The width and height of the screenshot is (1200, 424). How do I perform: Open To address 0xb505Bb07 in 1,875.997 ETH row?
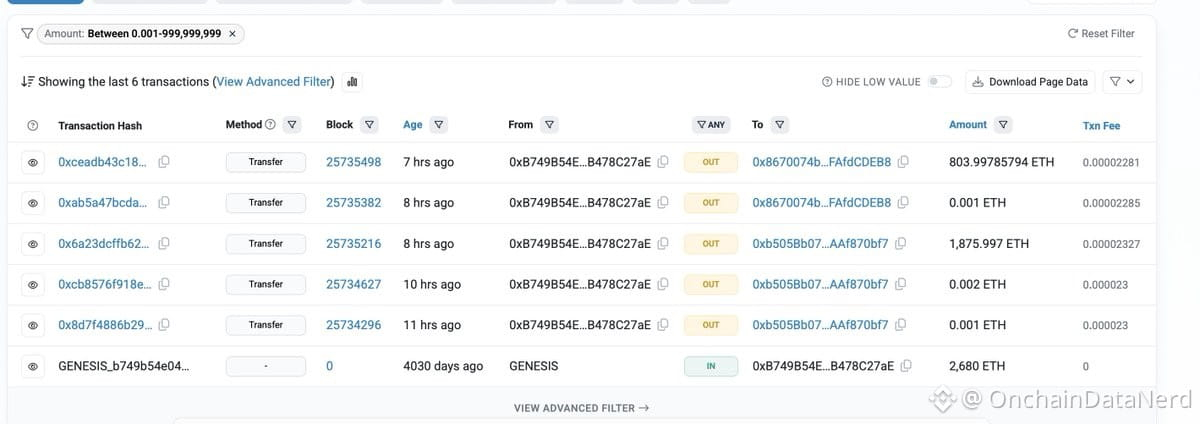click(820, 244)
